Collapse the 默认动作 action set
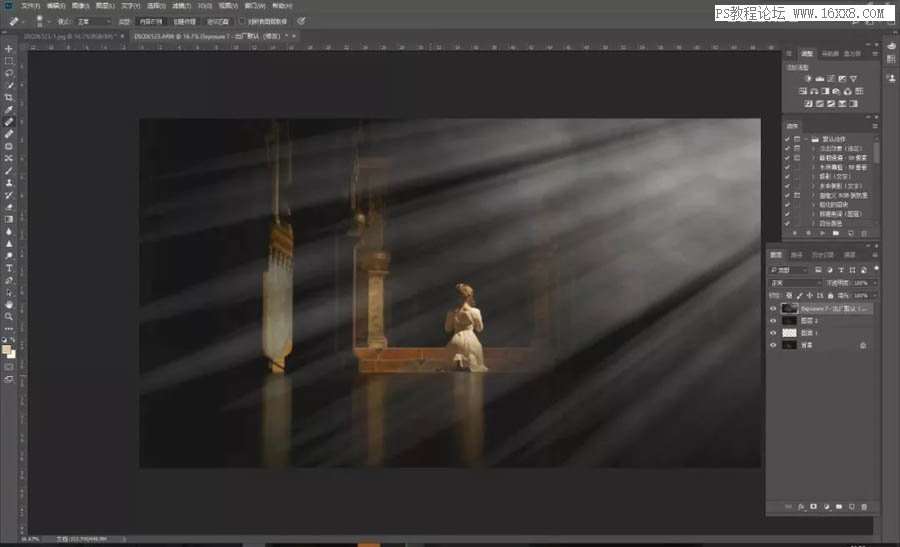This screenshot has height=547, width=900. 806,139
